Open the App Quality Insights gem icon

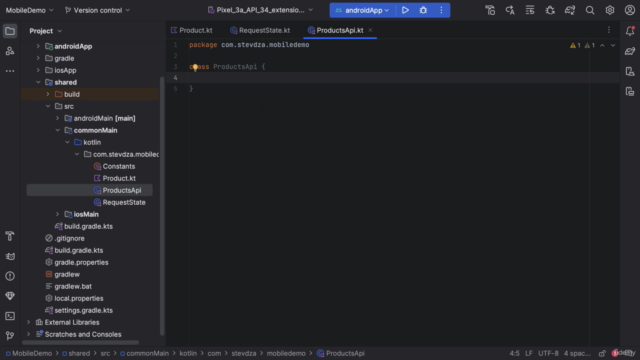[x=10, y=296]
